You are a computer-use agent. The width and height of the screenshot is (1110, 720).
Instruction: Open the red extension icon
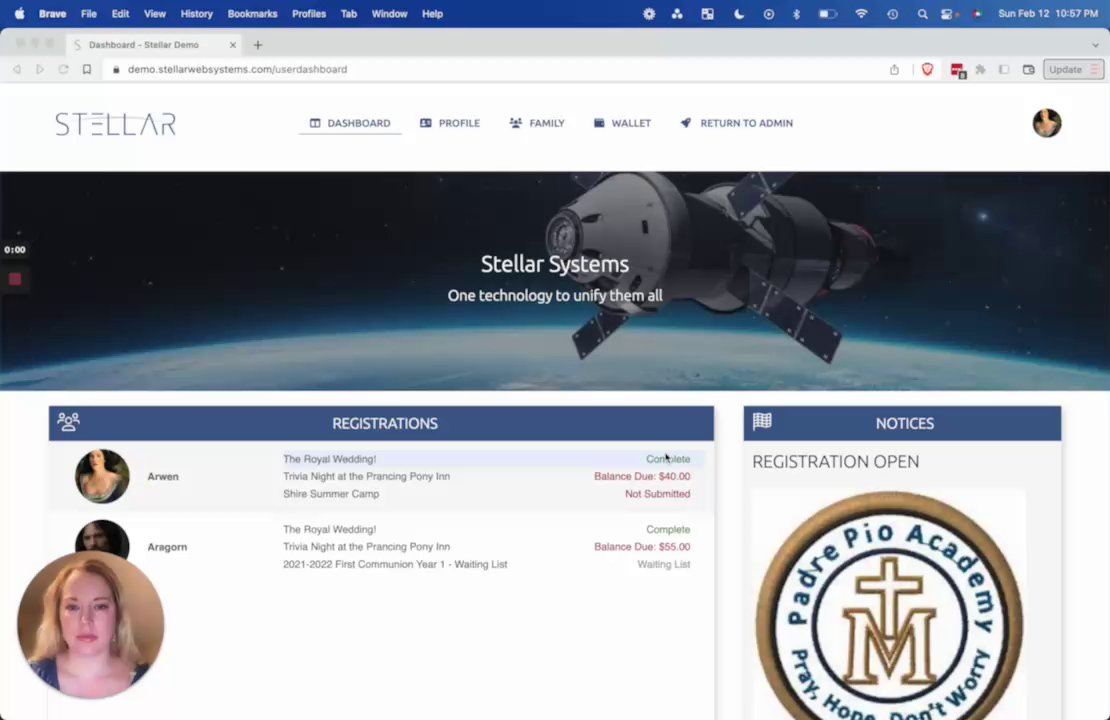coord(958,70)
